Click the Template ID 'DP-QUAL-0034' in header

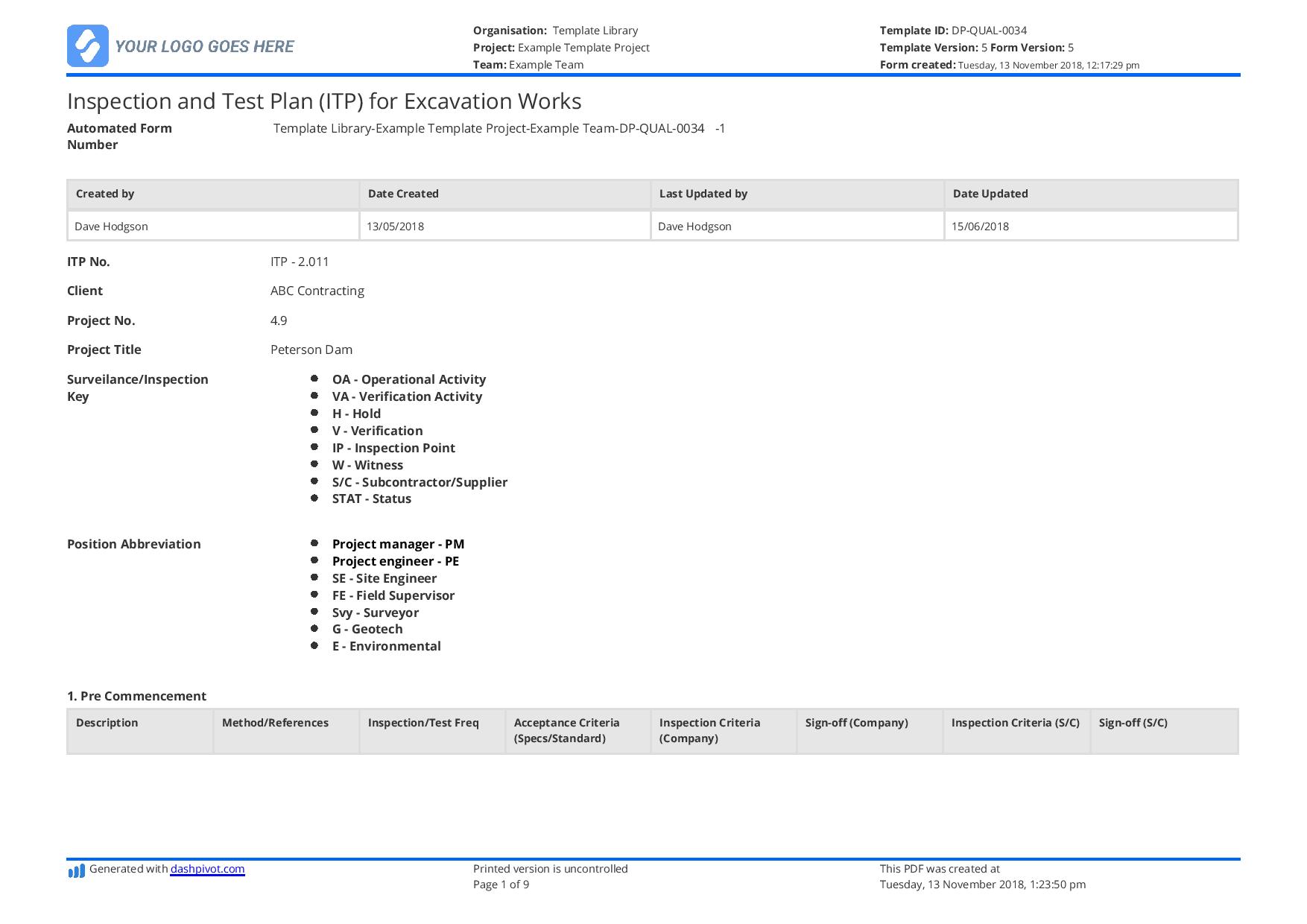989,31
